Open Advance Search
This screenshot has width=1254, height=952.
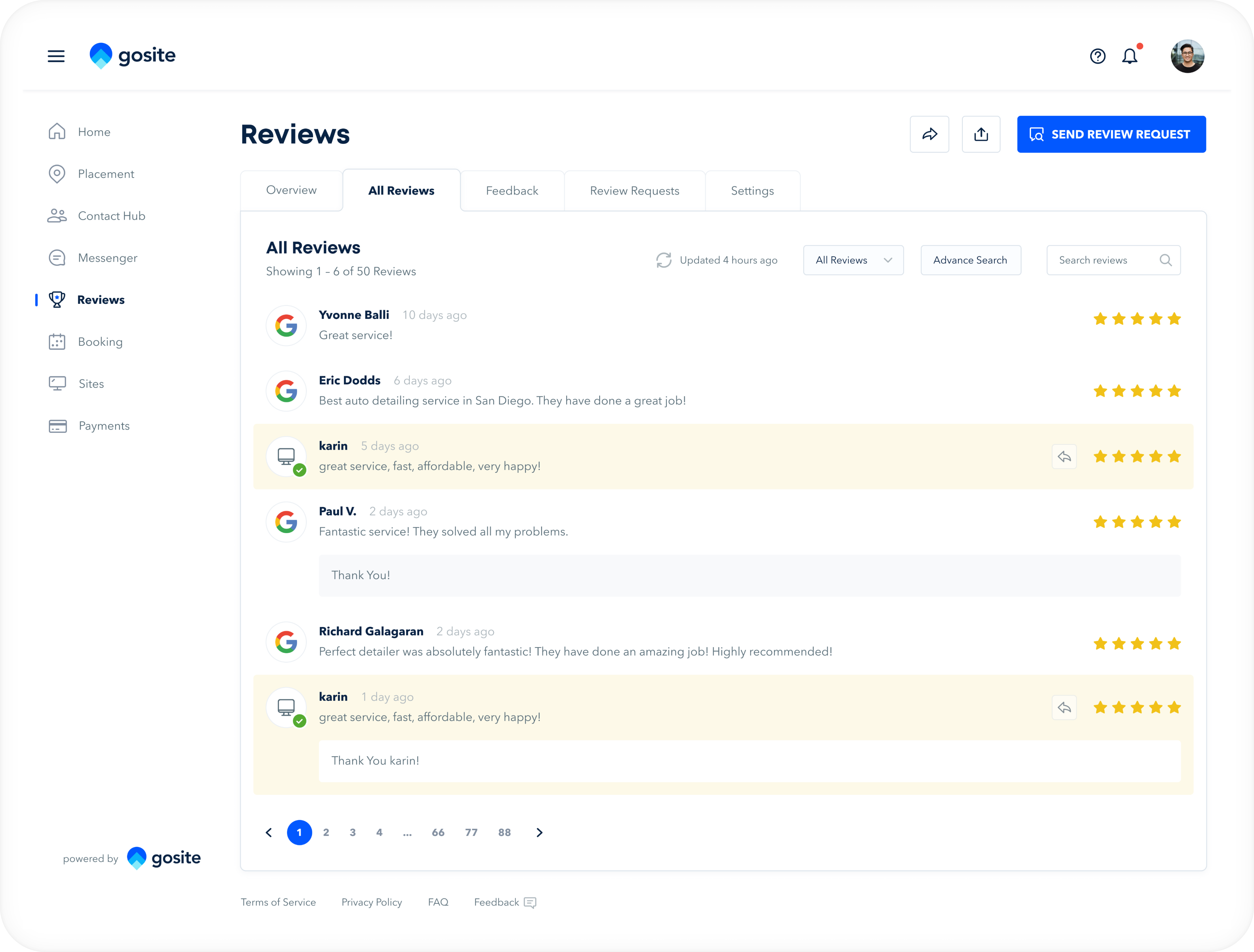click(x=970, y=260)
